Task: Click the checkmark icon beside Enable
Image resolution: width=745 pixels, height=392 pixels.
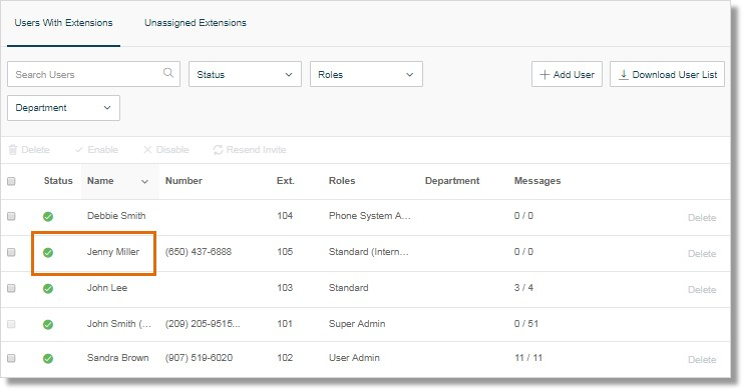Action: tap(79, 150)
